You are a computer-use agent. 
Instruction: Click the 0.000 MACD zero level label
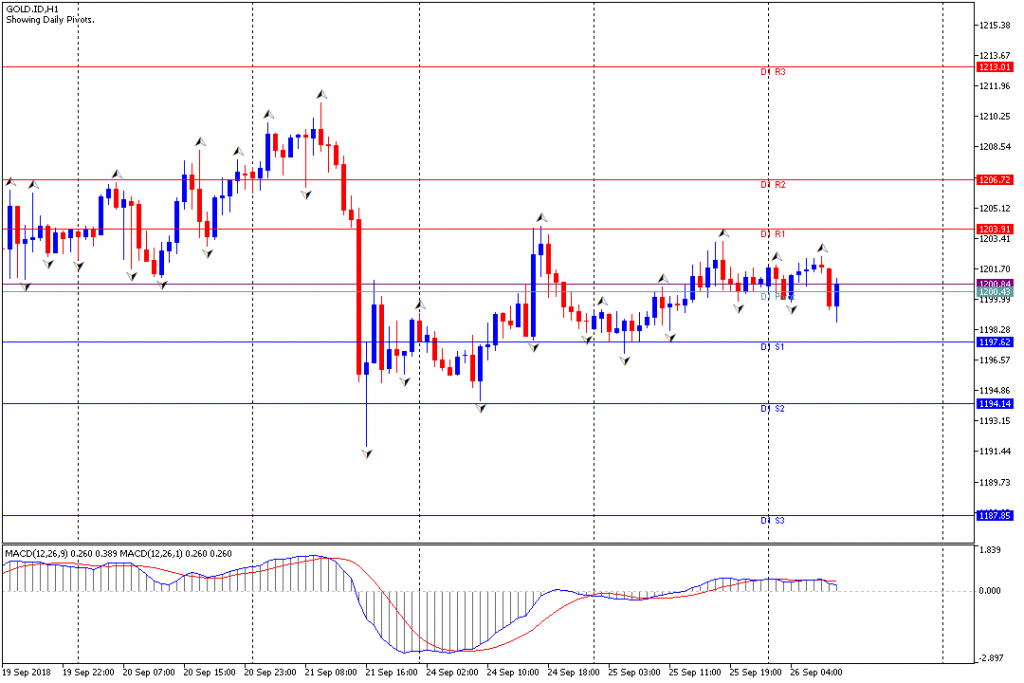click(x=989, y=591)
